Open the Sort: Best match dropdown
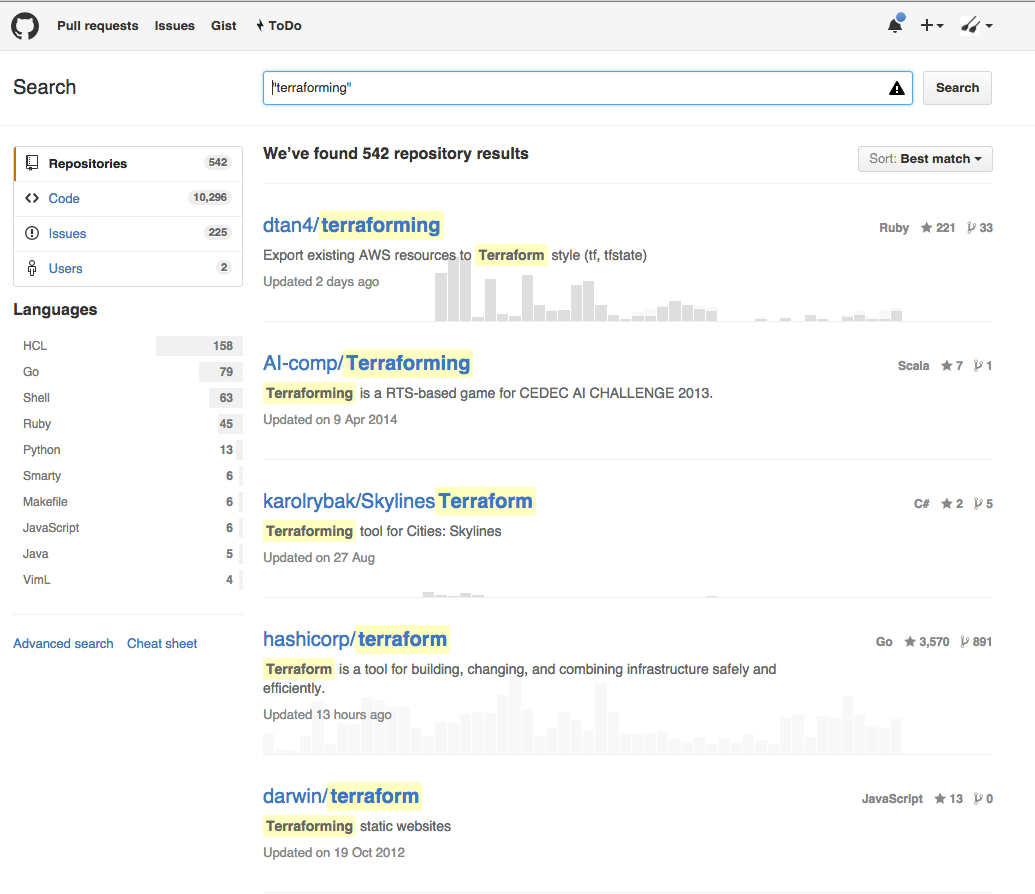 pos(925,159)
